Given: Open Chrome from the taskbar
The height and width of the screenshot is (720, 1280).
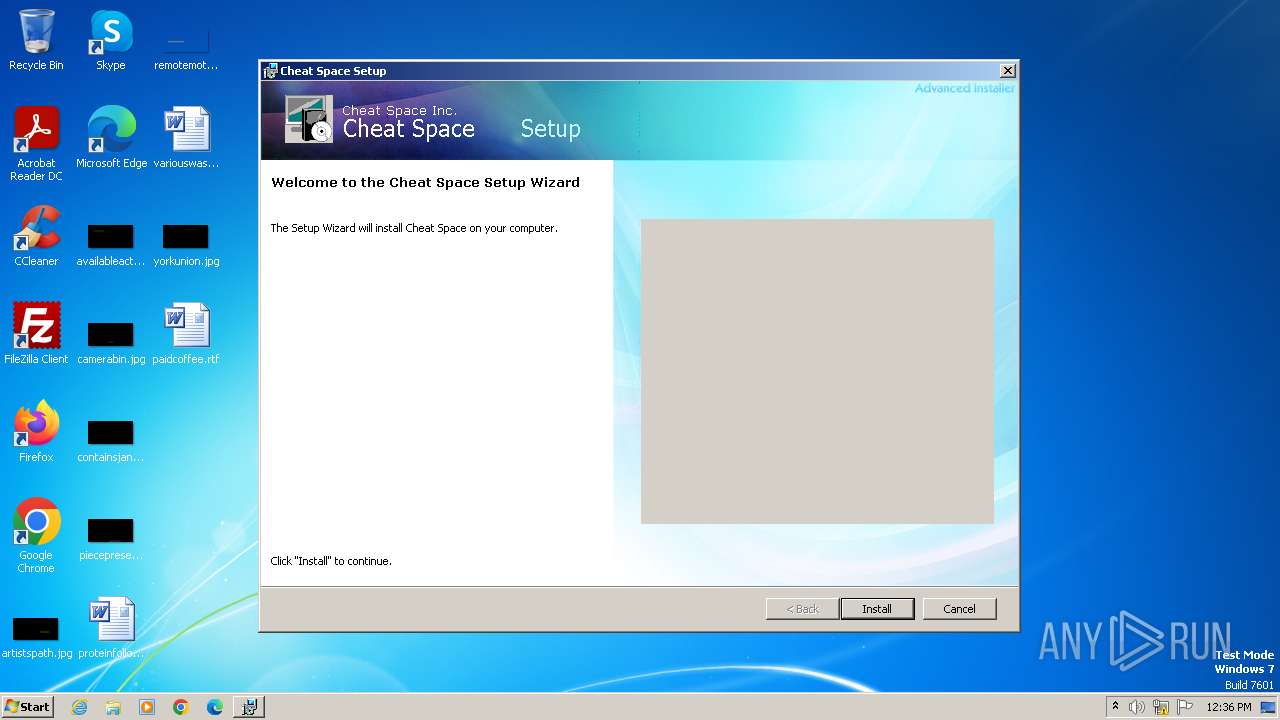Looking at the screenshot, I should coord(181,707).
